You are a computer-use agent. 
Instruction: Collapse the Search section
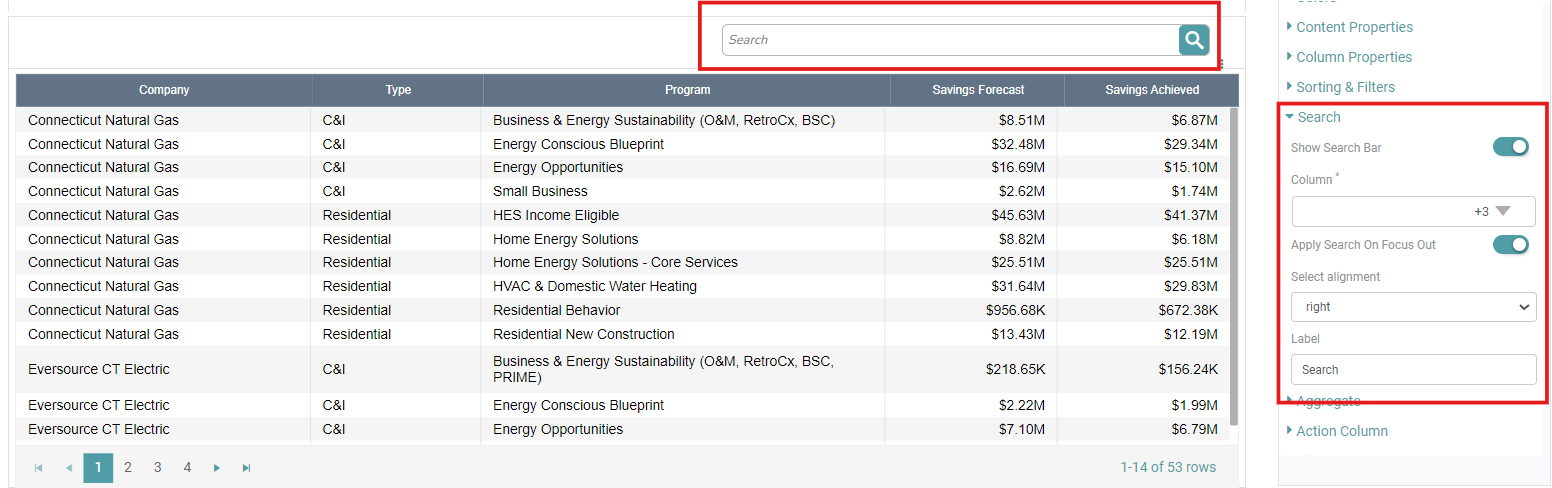coord(1318,117)
